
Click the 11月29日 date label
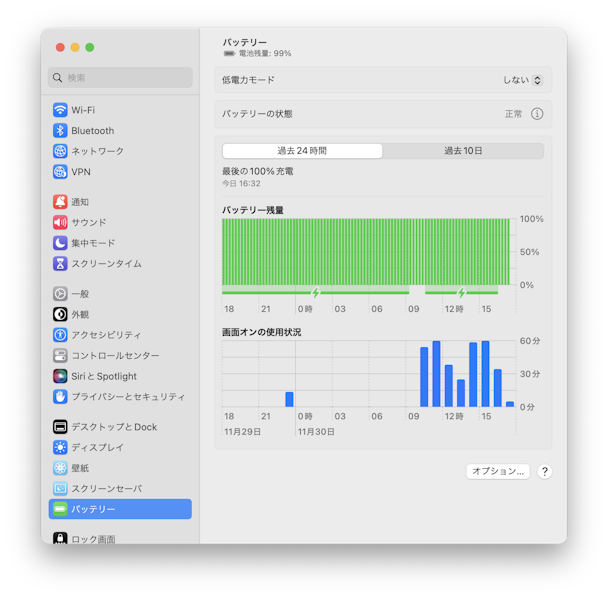pos(242,432)
